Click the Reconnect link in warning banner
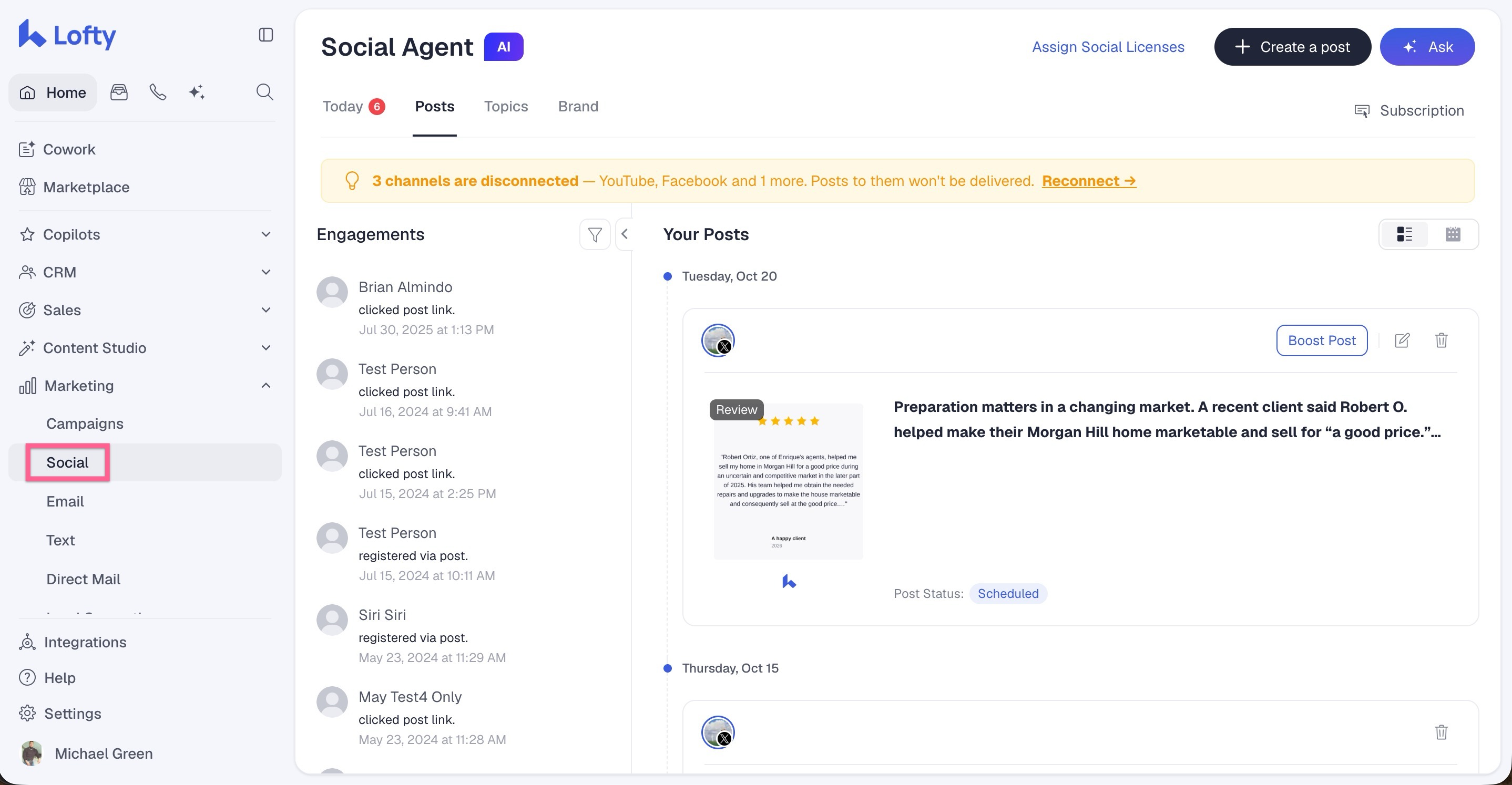Image resolution: width=1512 pixels, height=785 pixels. click(1089, 181)
